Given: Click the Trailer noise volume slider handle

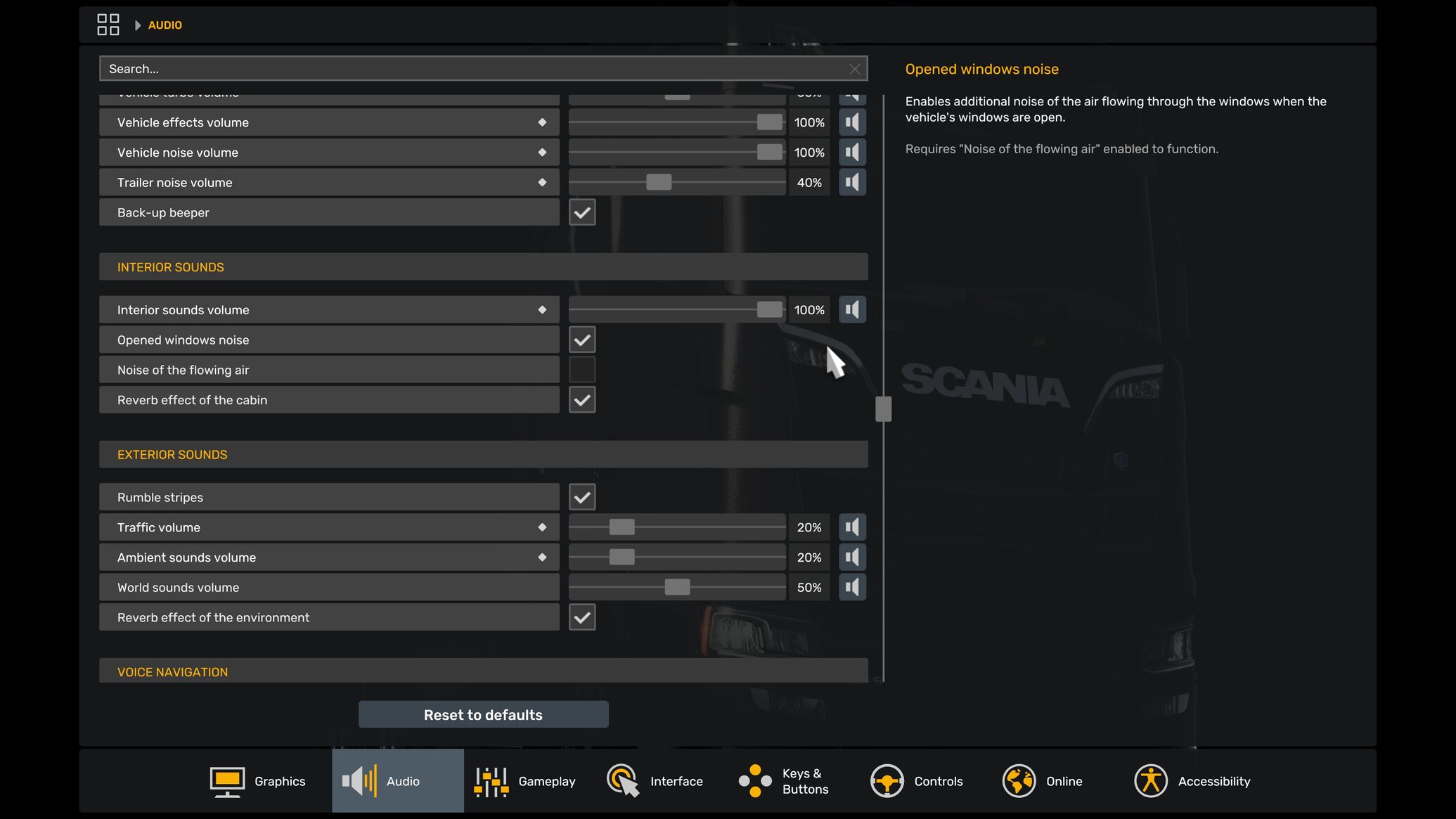Looking at the screenshot, I should [x=659, y=183].
